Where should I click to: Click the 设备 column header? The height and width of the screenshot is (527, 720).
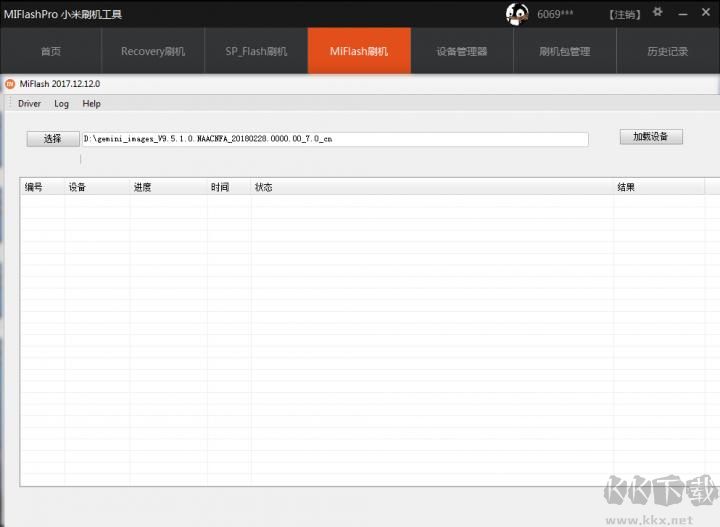pos(97,187)
